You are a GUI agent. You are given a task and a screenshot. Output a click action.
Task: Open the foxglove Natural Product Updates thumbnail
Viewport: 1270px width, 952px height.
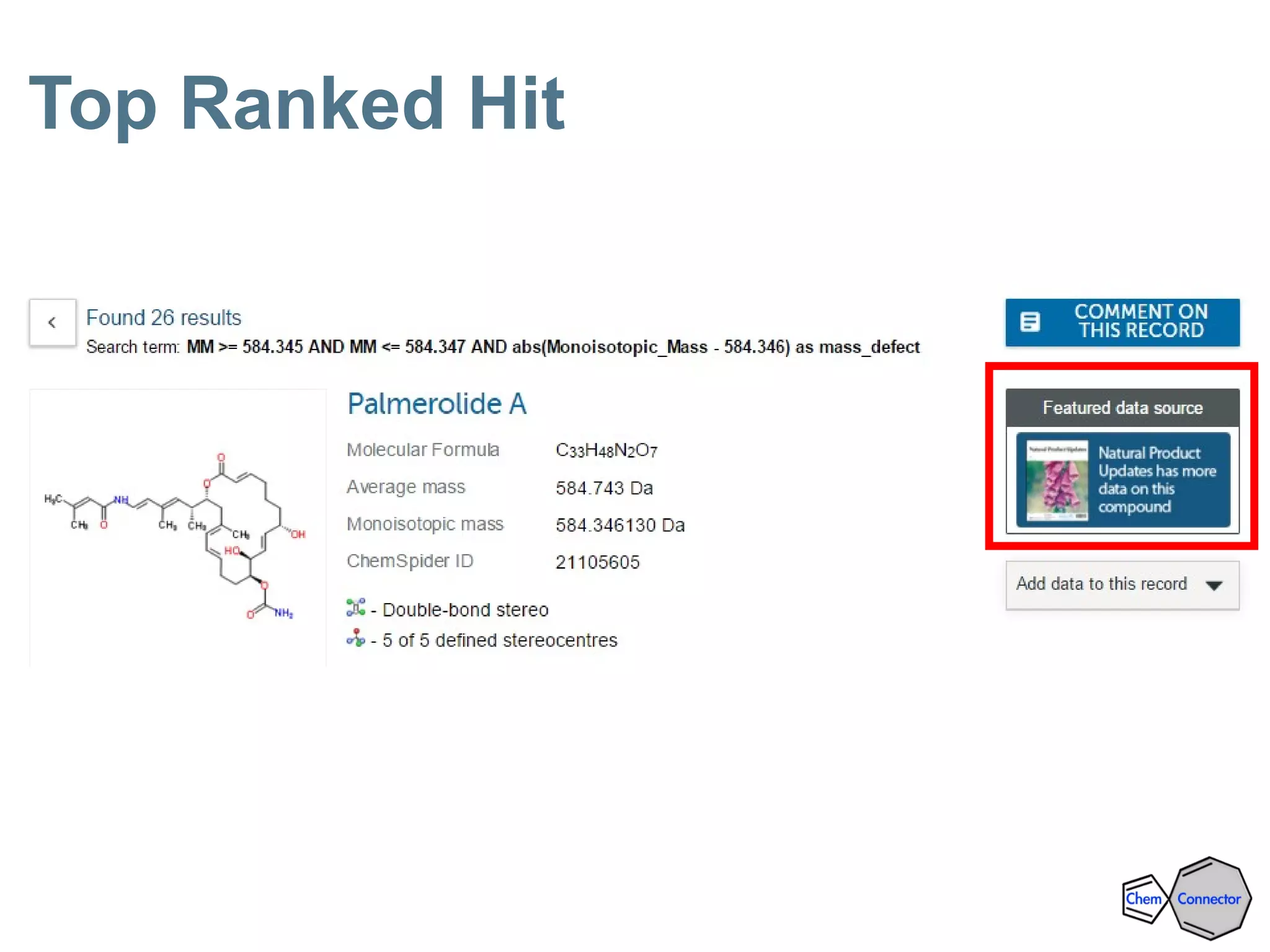tap(1057, 480)
